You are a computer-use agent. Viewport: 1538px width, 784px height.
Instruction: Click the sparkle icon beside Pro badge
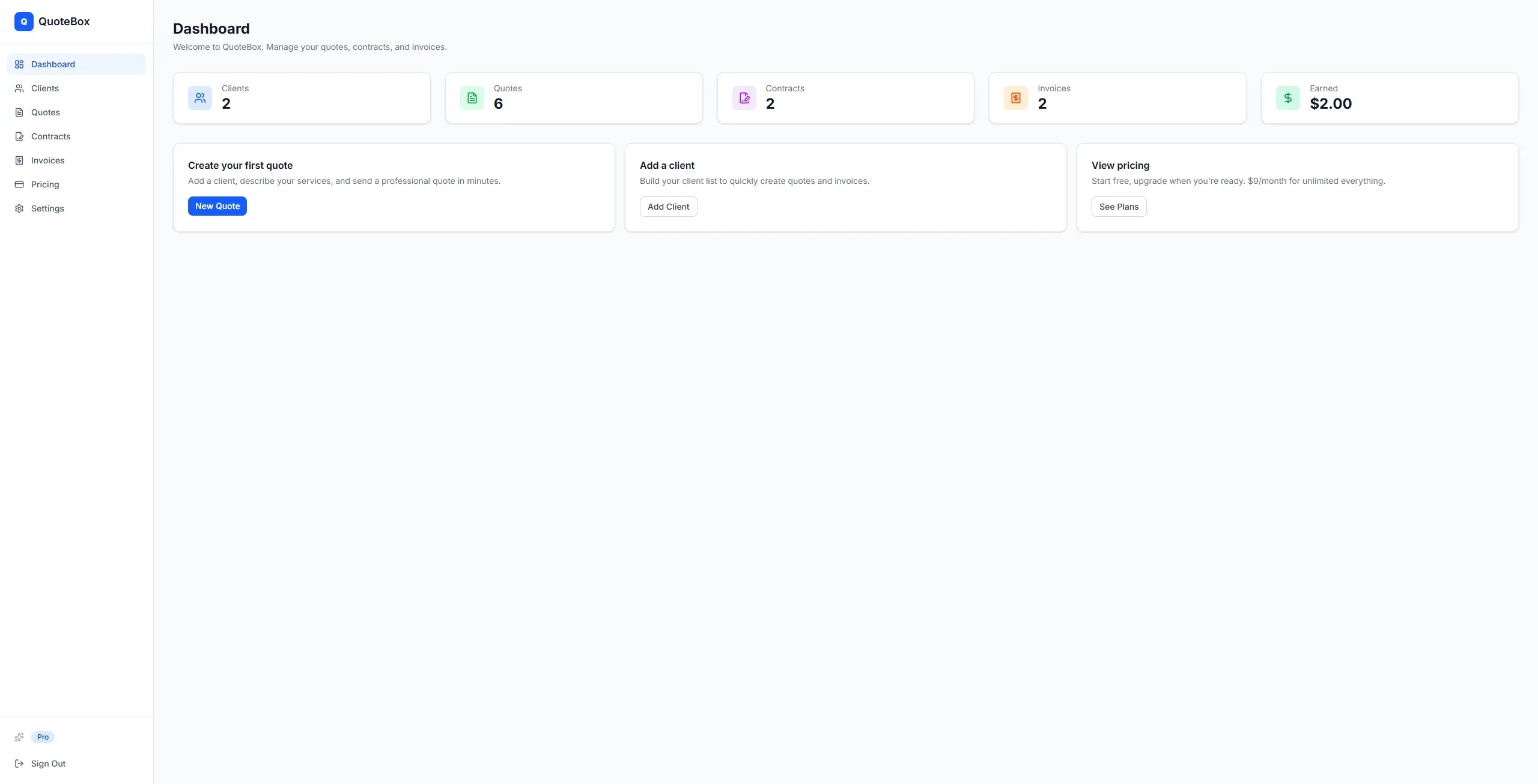click(19, 737)
